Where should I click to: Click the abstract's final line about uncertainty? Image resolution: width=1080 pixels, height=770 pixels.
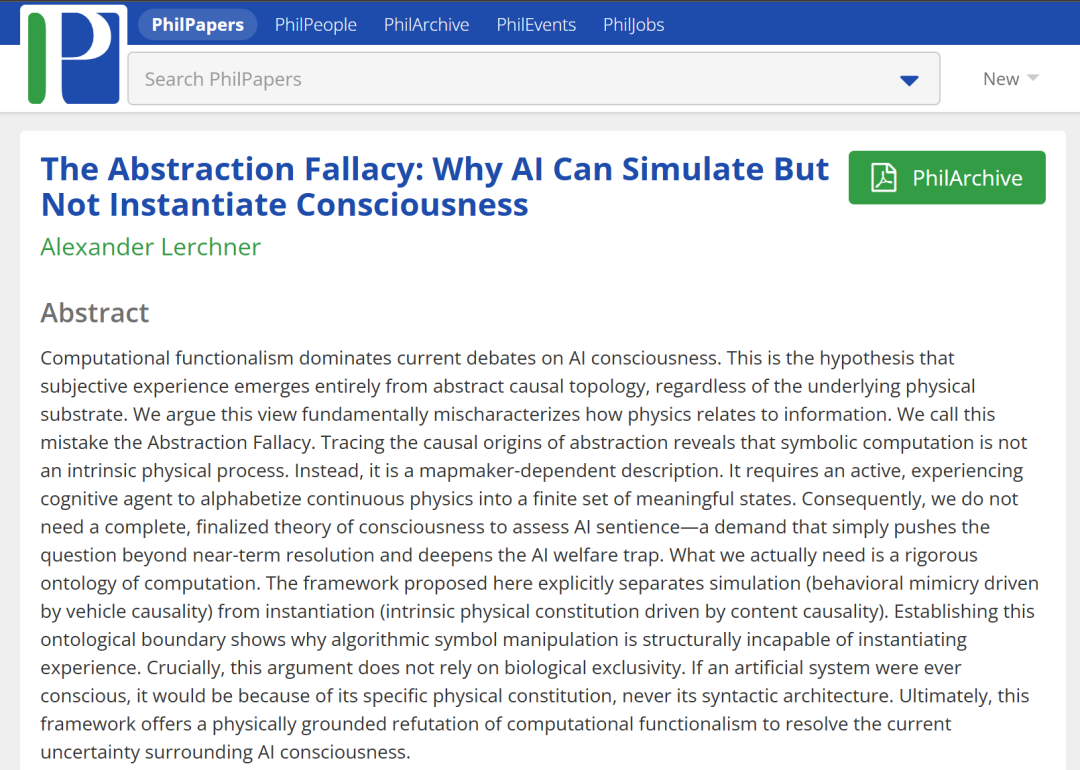(x=225, y=752)
